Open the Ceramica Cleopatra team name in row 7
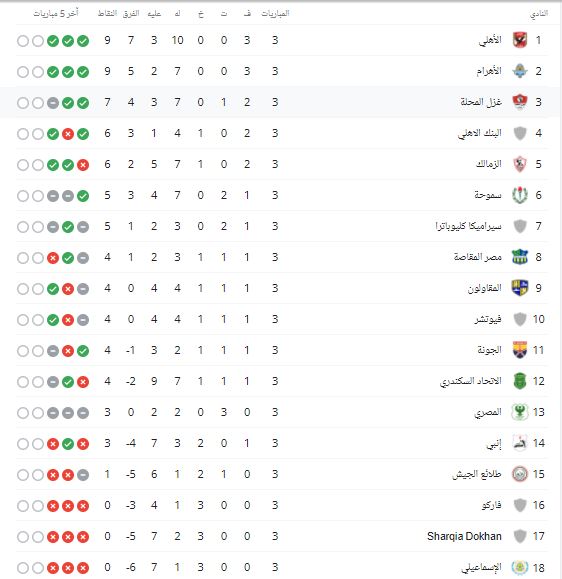 click(468, 226)
